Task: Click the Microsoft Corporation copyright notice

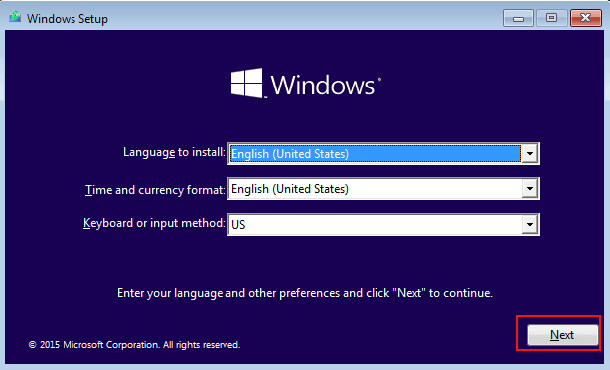Action: click(x=134, y=345)
